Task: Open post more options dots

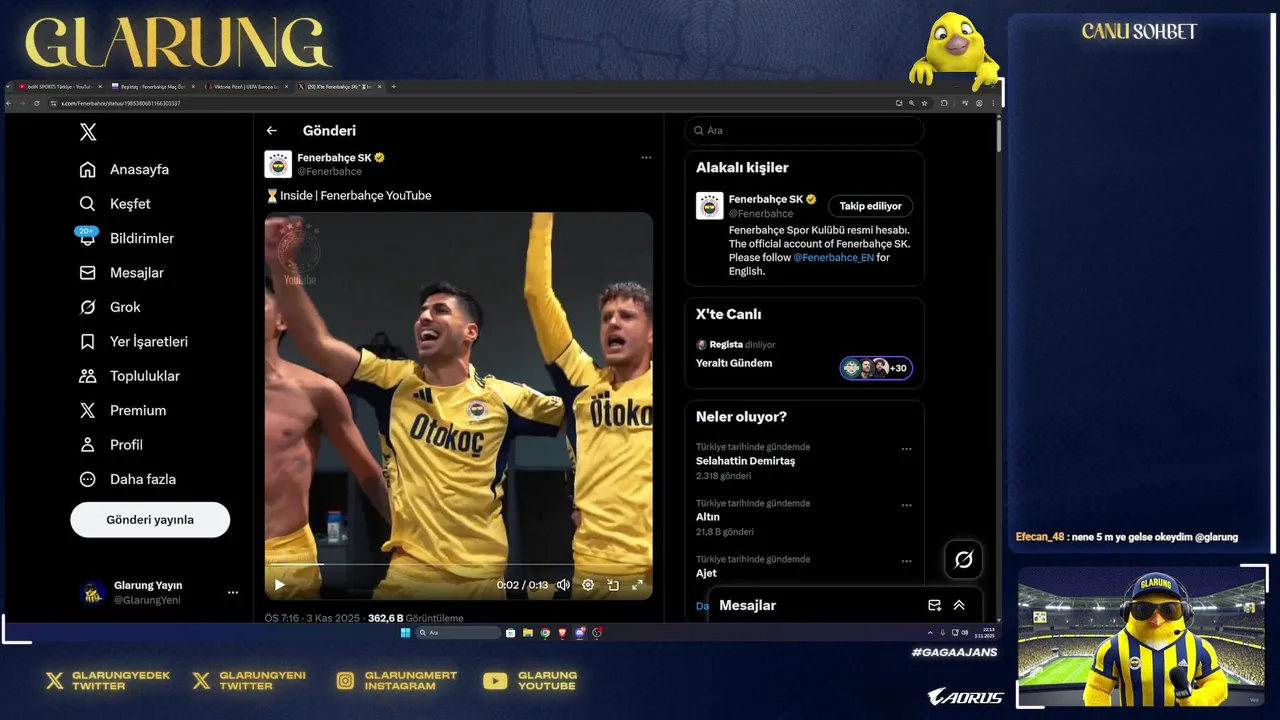Action: pos(646,158)
